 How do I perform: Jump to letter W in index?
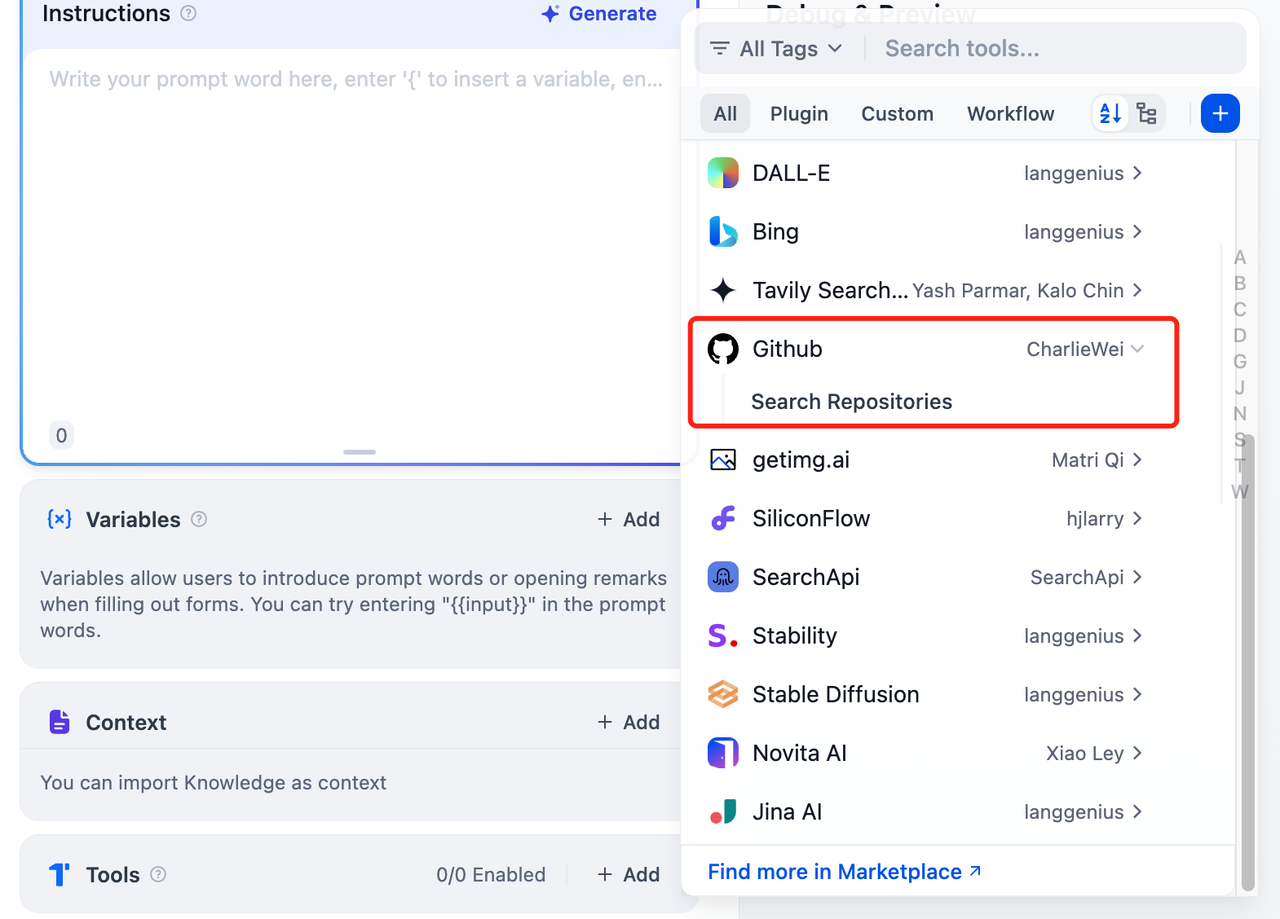point(1240,492)
